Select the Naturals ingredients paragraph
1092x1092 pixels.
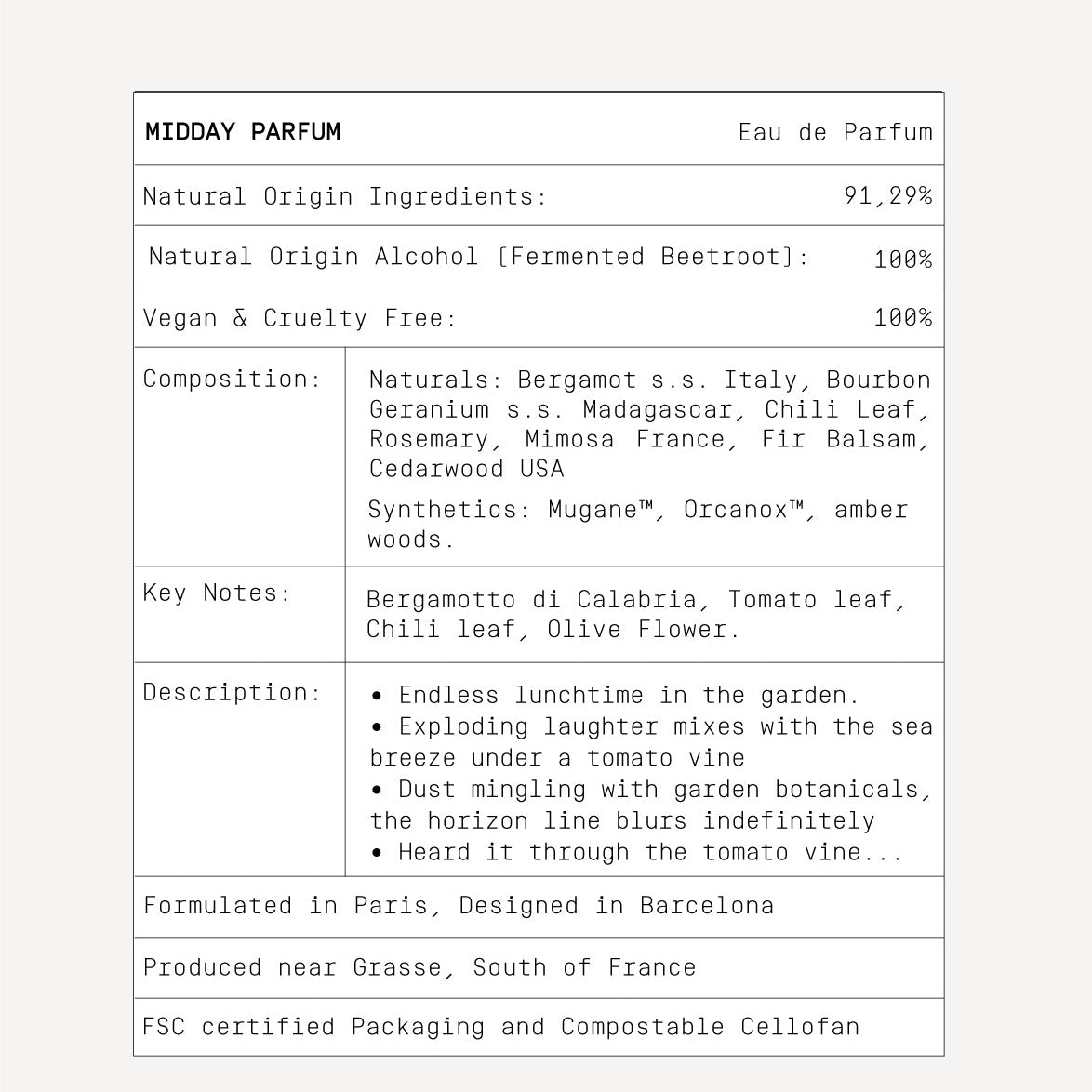(x=649, y=423)
